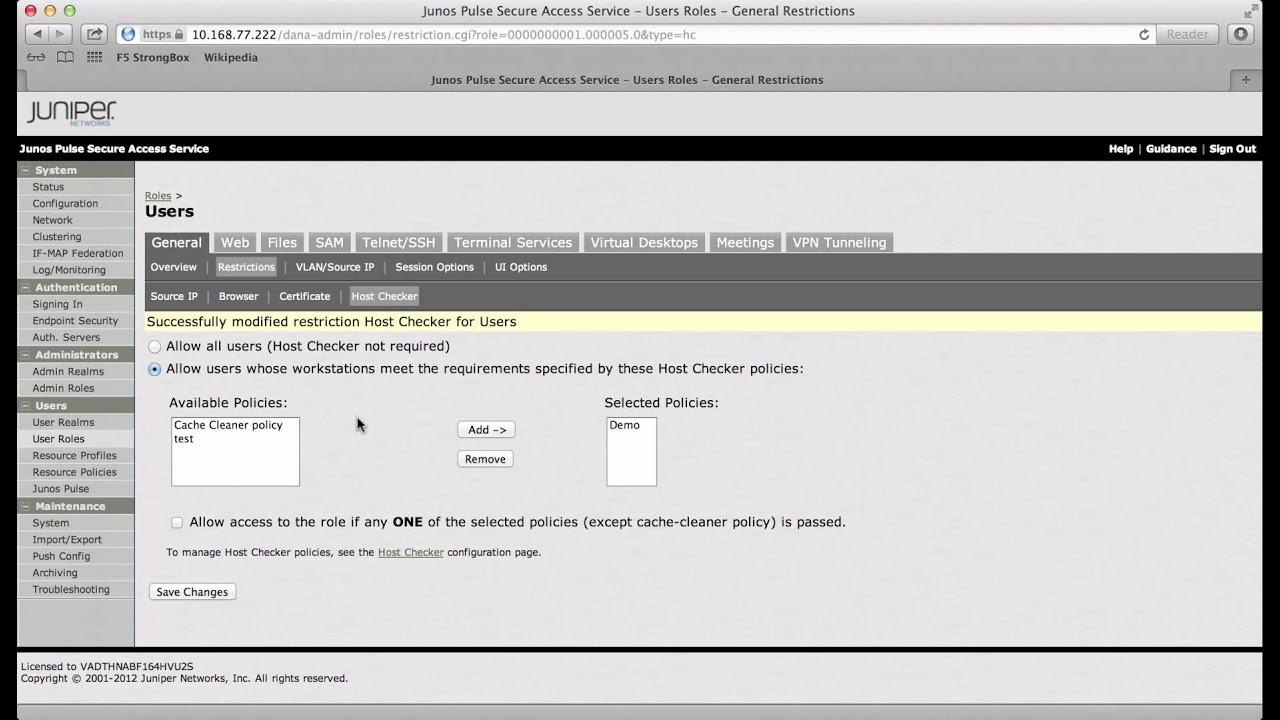
Task: Select Allow users meeting Host Checker policies
Action: click(x=154, y=369)
